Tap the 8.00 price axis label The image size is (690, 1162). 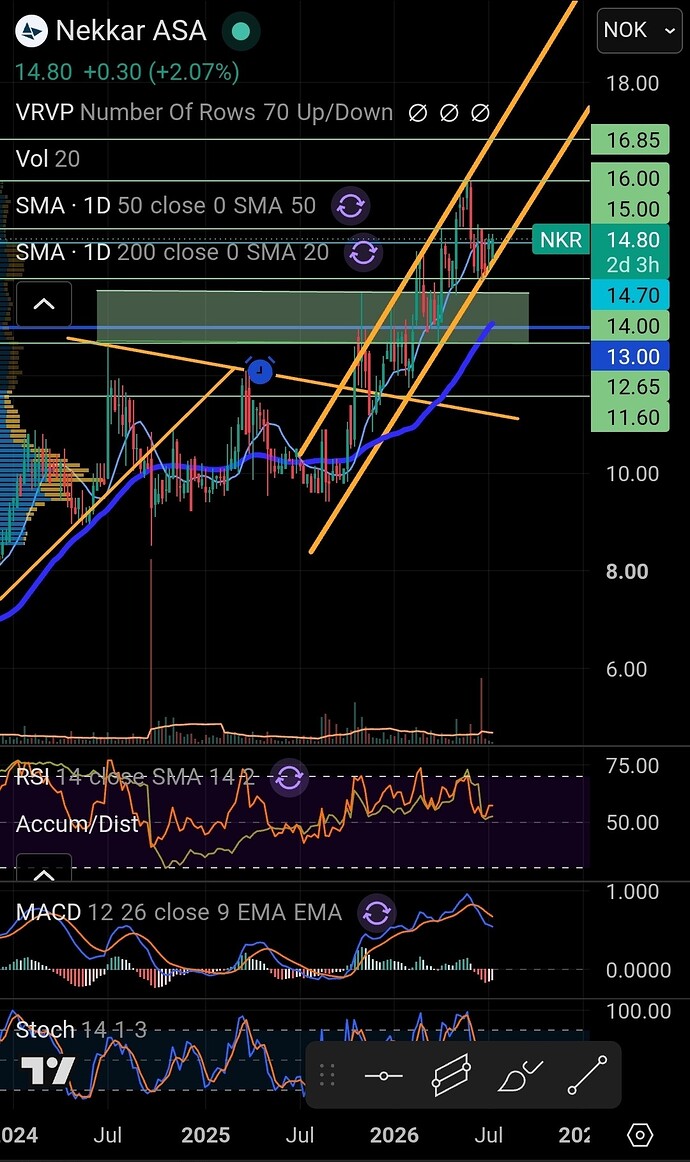click(627, 571)
